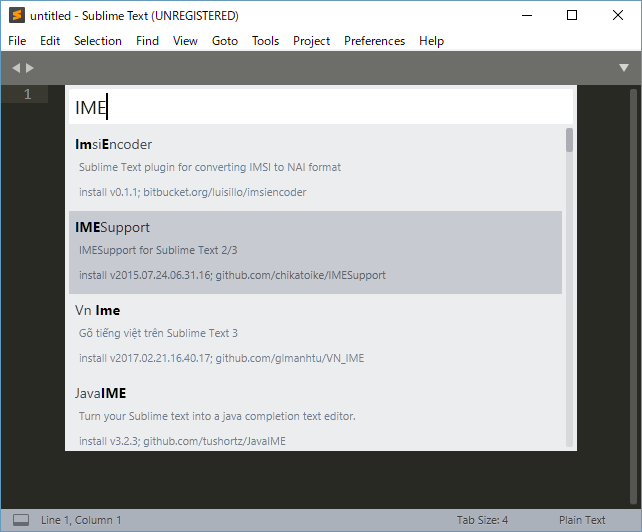642x532 pixels.
Task: Click the editor's vertical scrollbar
Action: (633, 297)
